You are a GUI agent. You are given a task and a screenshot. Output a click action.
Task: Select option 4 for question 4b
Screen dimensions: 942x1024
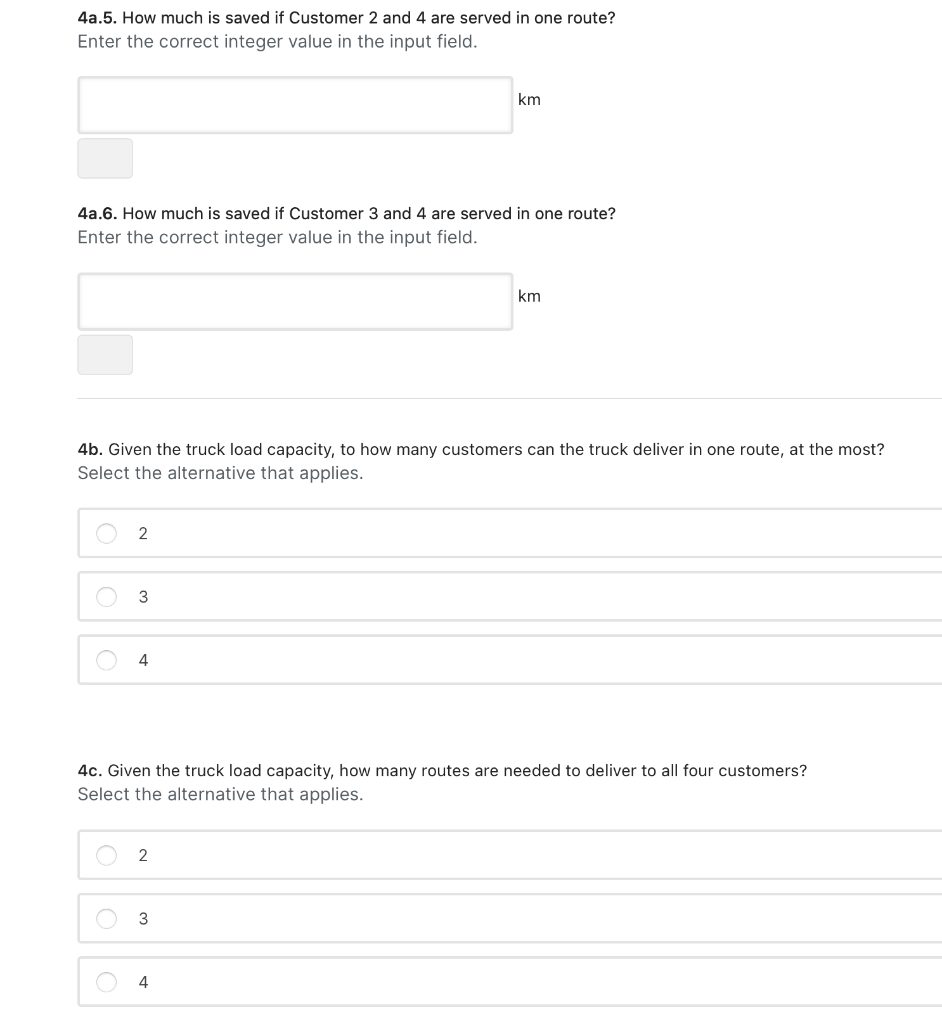[107, 659]
